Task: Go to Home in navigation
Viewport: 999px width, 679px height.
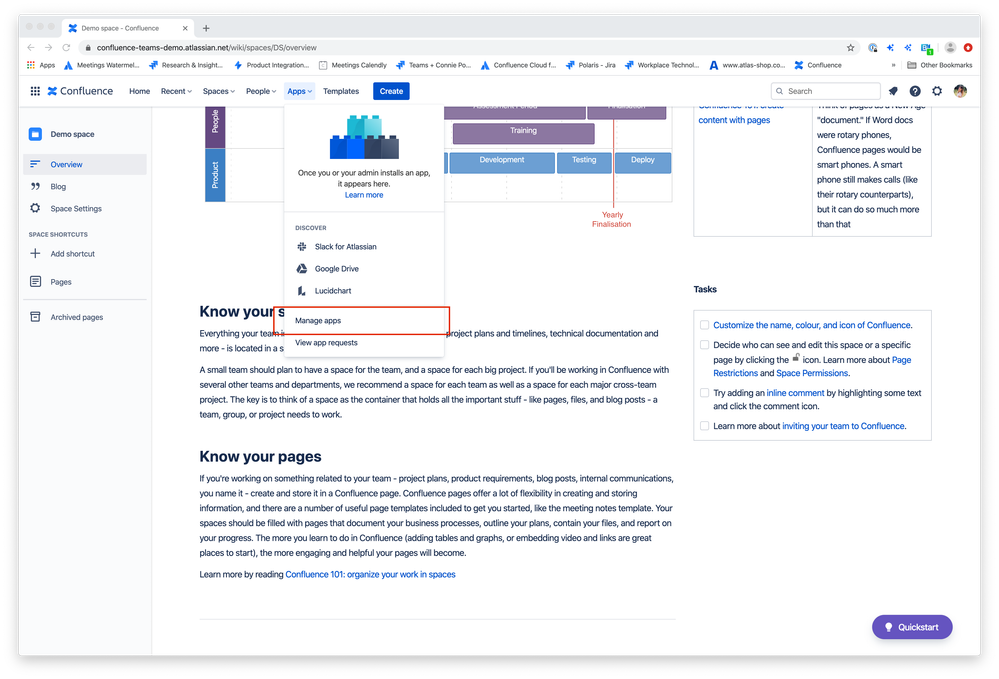Action: (x=140, y=91)
